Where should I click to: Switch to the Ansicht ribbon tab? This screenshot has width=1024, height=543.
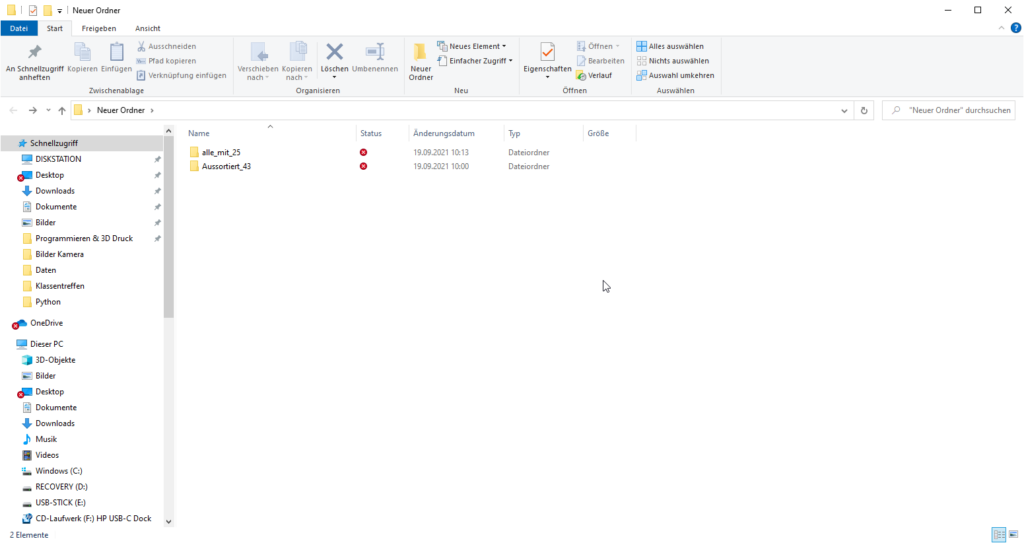(x=147, y=28)
